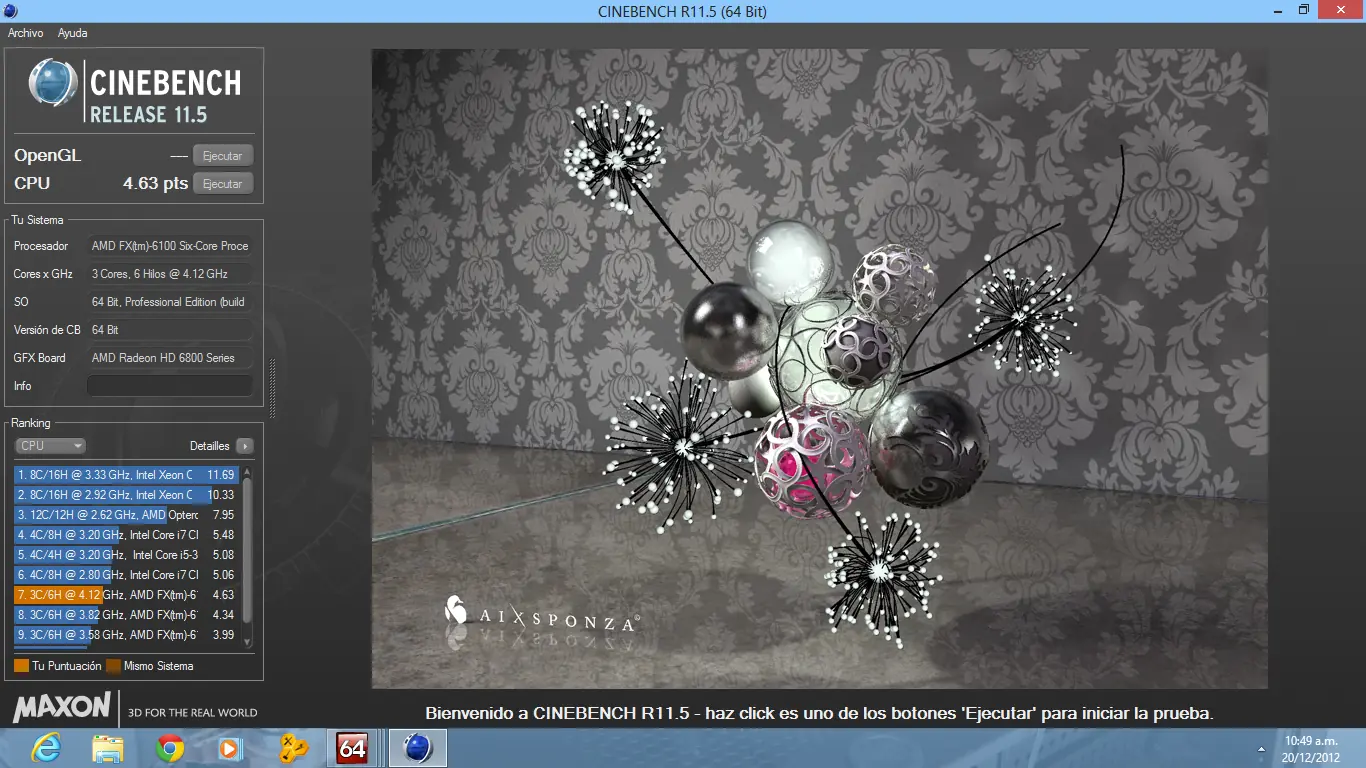Run the CPU test with Ejecutar
The width and height of the screenshot is (1366, 768).
click(x=222, y=184)
